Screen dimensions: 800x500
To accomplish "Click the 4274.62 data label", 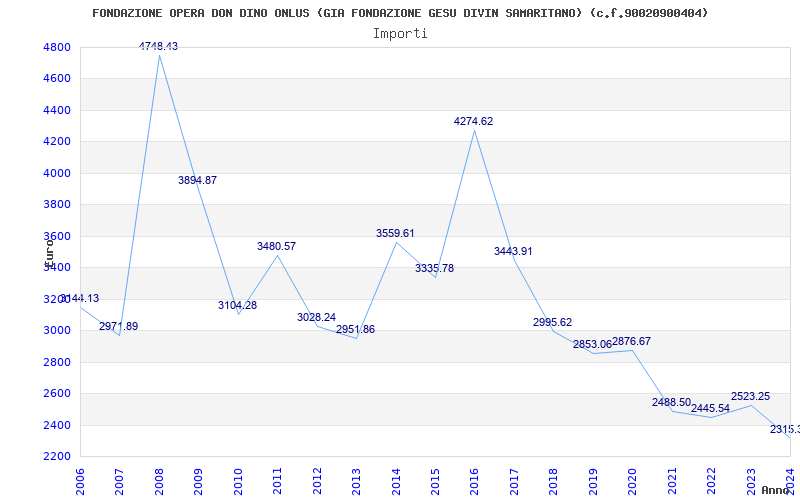I will click(x=473, y=121).
